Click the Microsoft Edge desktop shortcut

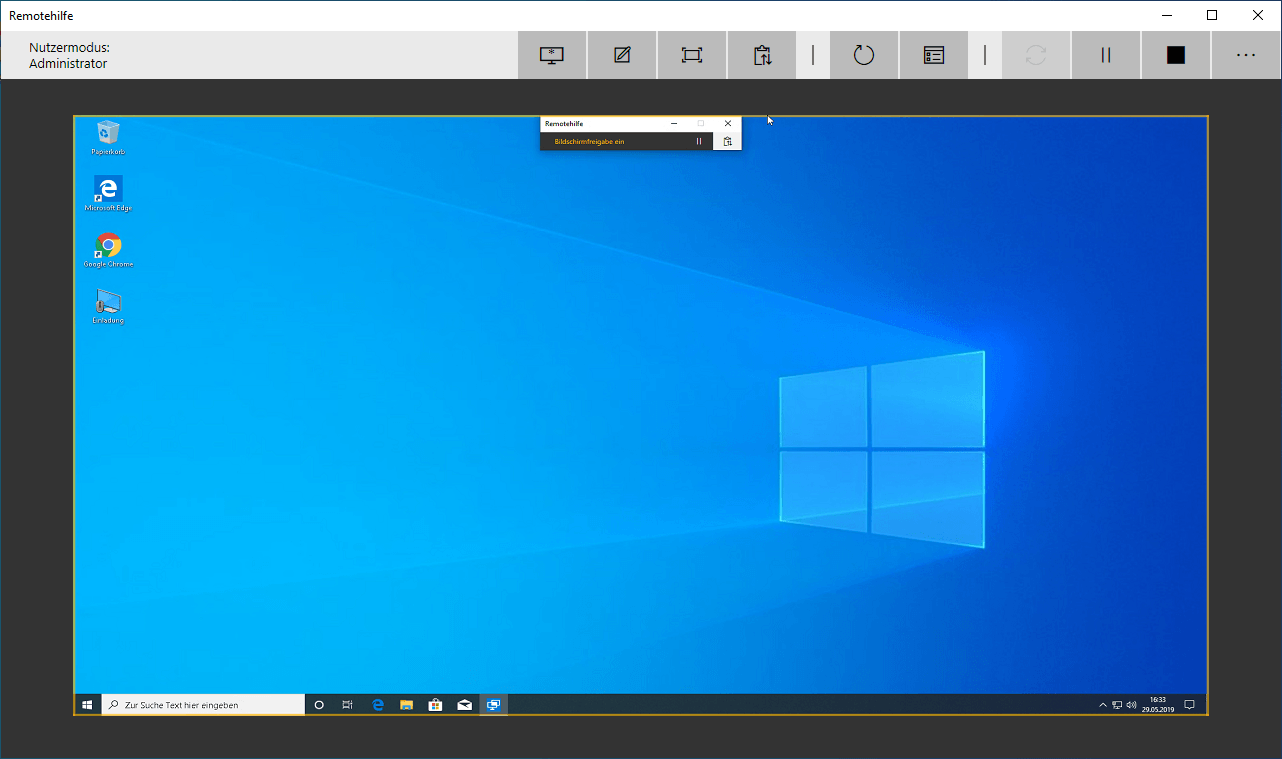(108, 190)
